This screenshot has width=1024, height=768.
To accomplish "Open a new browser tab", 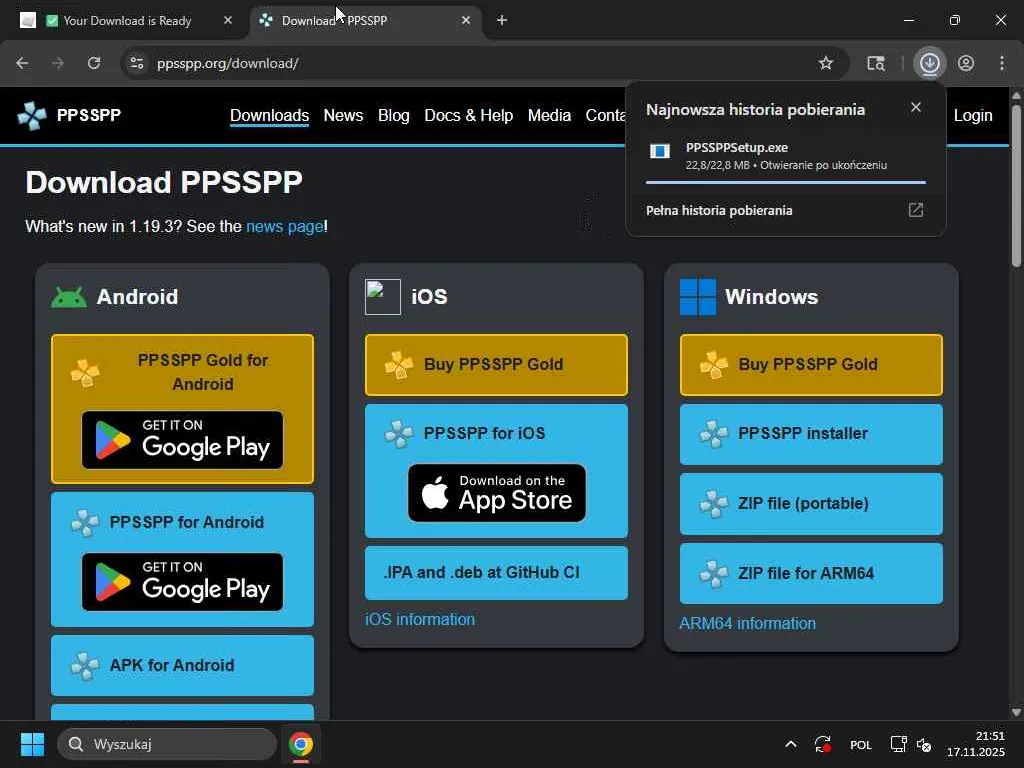I will pos(502,20).
